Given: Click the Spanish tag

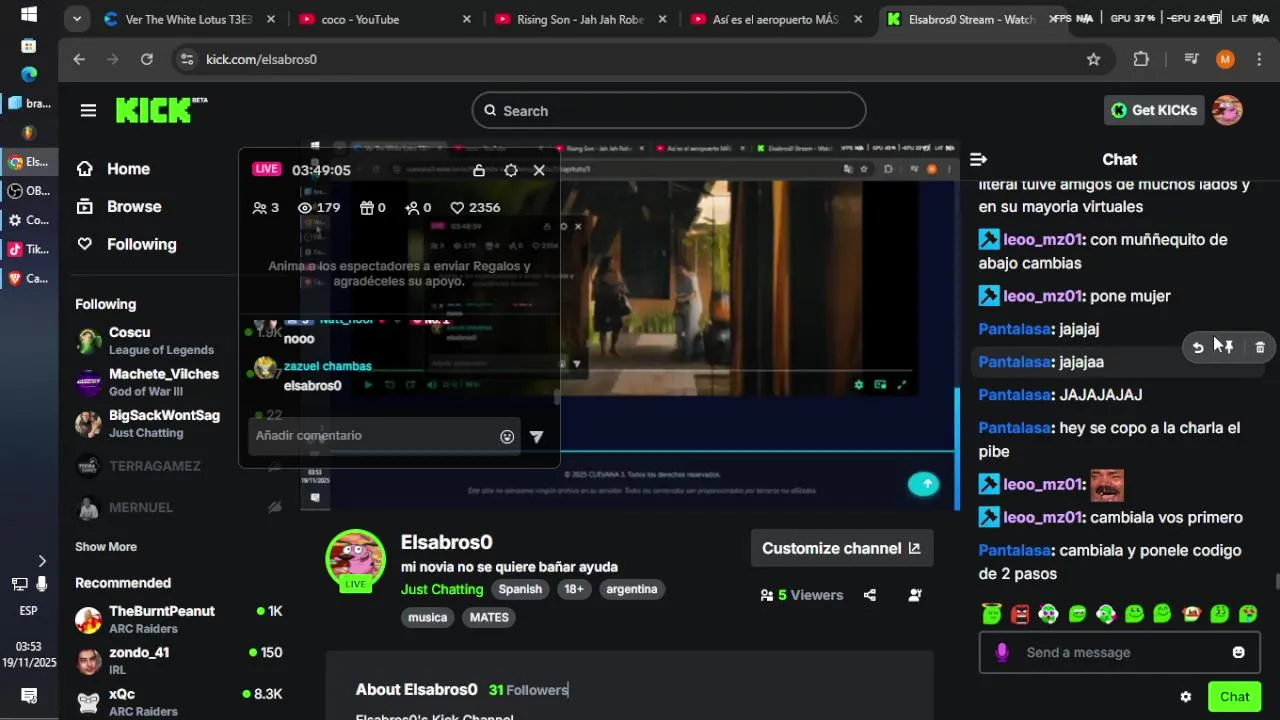Looking at the screenshot, I should (520, 589).
